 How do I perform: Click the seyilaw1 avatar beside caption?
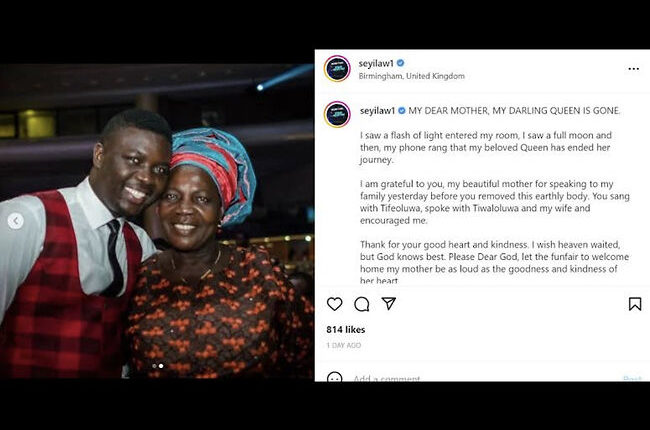(337, 114)
